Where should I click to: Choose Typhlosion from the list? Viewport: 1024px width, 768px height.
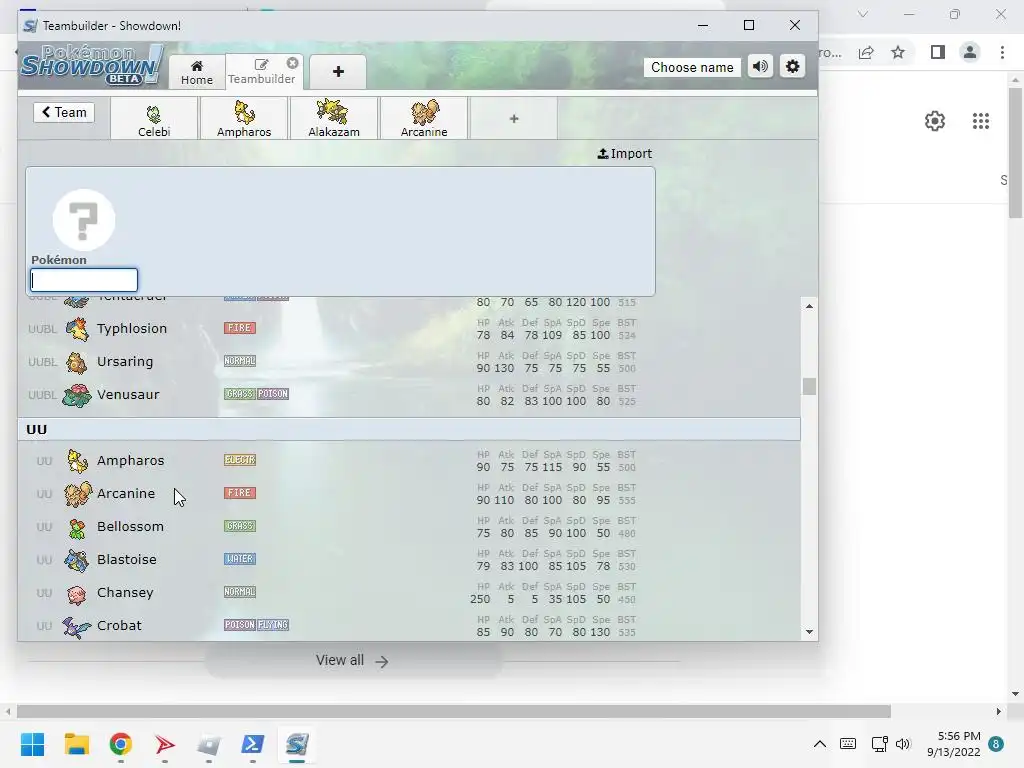pyautogui.click(x=409, y=329)
